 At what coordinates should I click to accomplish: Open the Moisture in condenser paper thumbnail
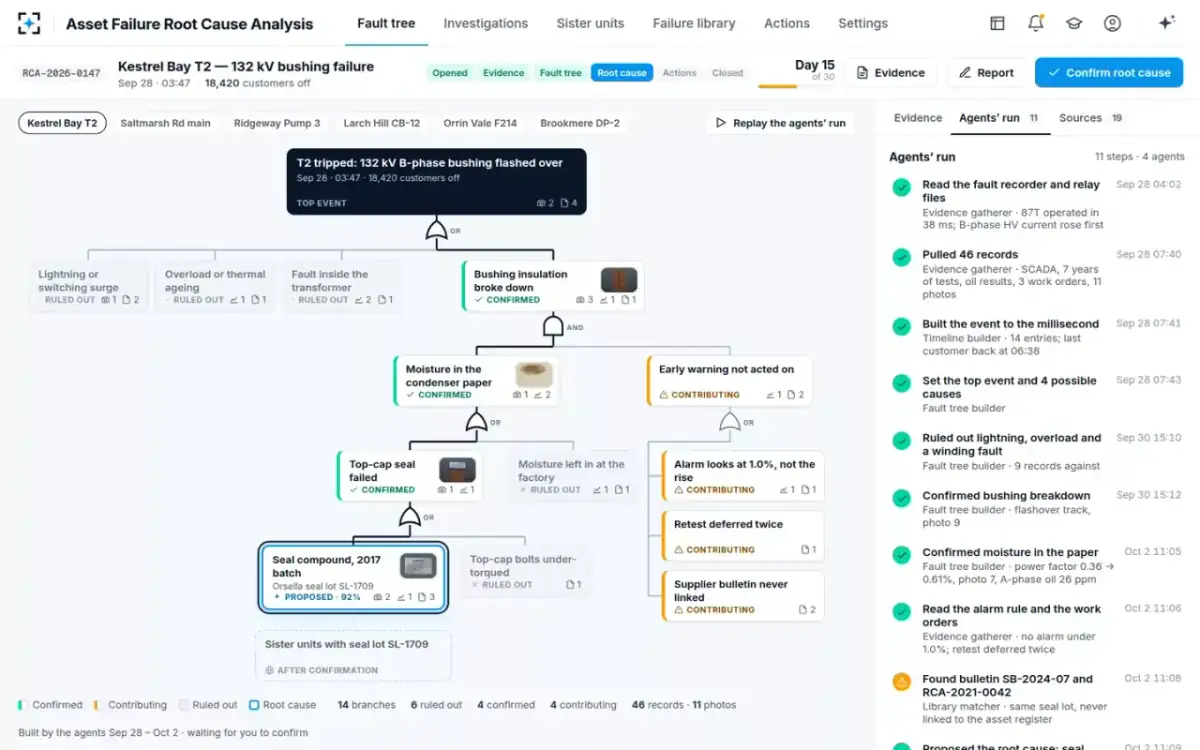click(x=533, y=375)
